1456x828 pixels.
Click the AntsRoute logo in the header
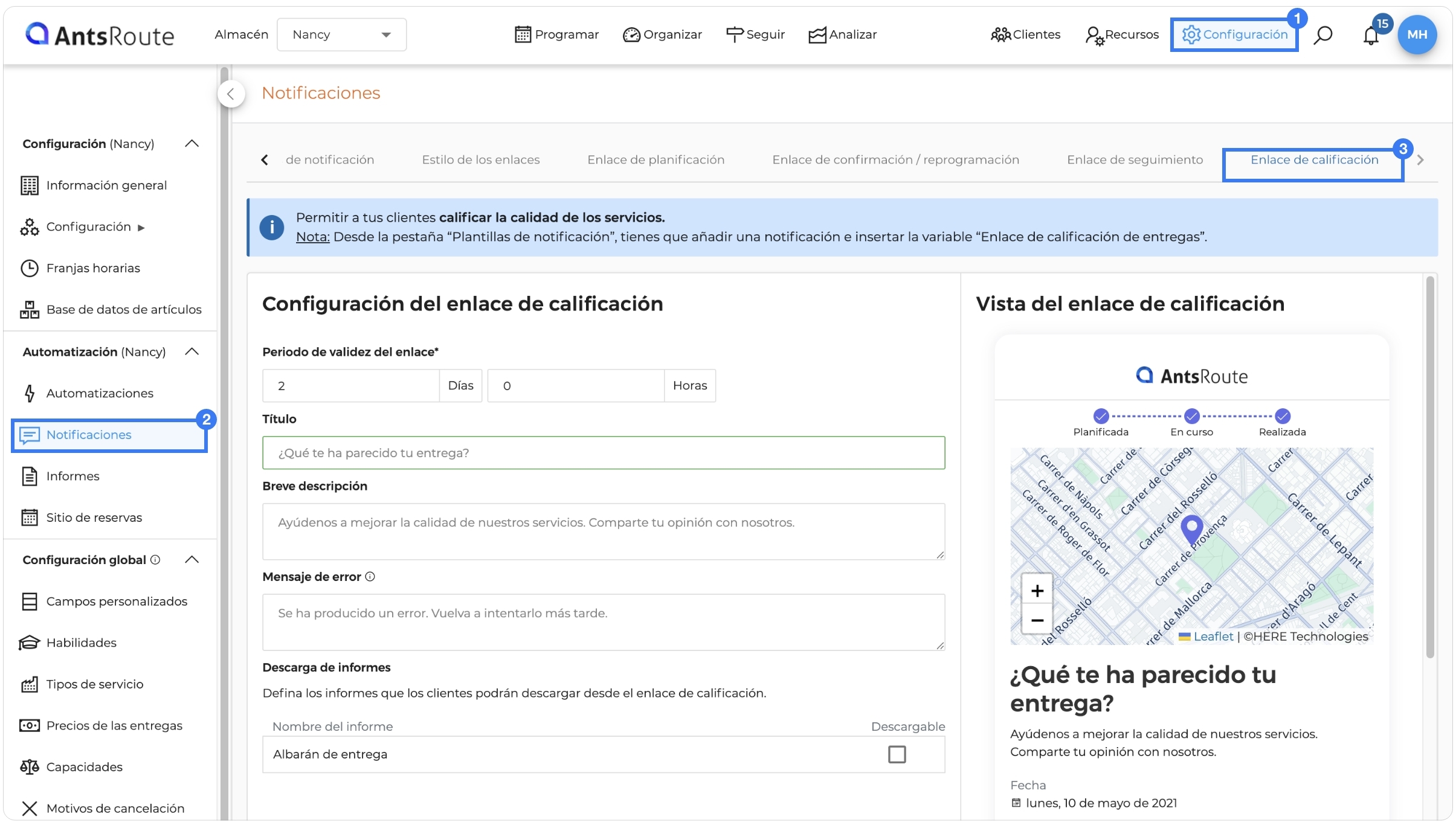[x=100, y=35]
